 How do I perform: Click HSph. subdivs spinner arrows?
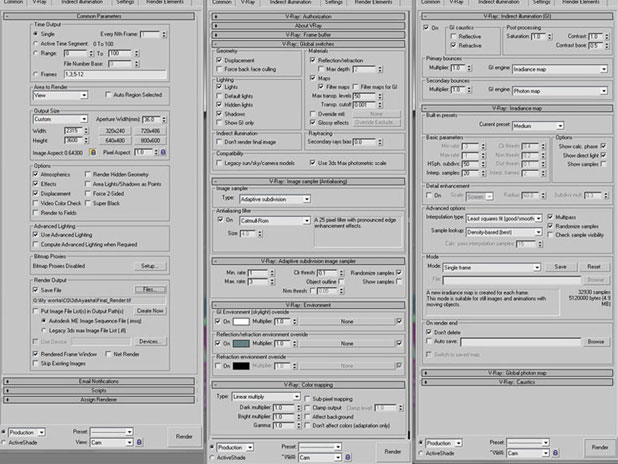click(483, 164)
